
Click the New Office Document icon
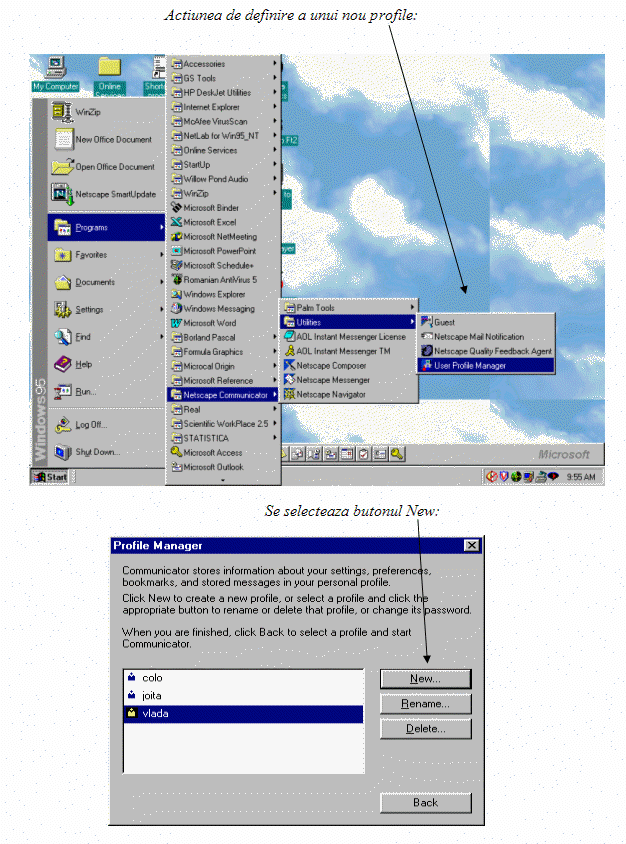coord(64,139)
